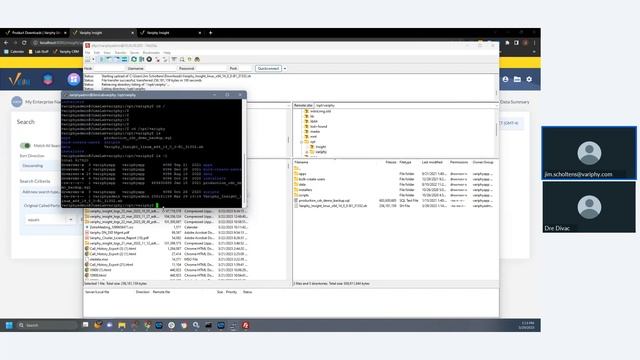Click Host input field in quickconnect bar
This screenshot has height=360, width=640.
pos(109,69)
